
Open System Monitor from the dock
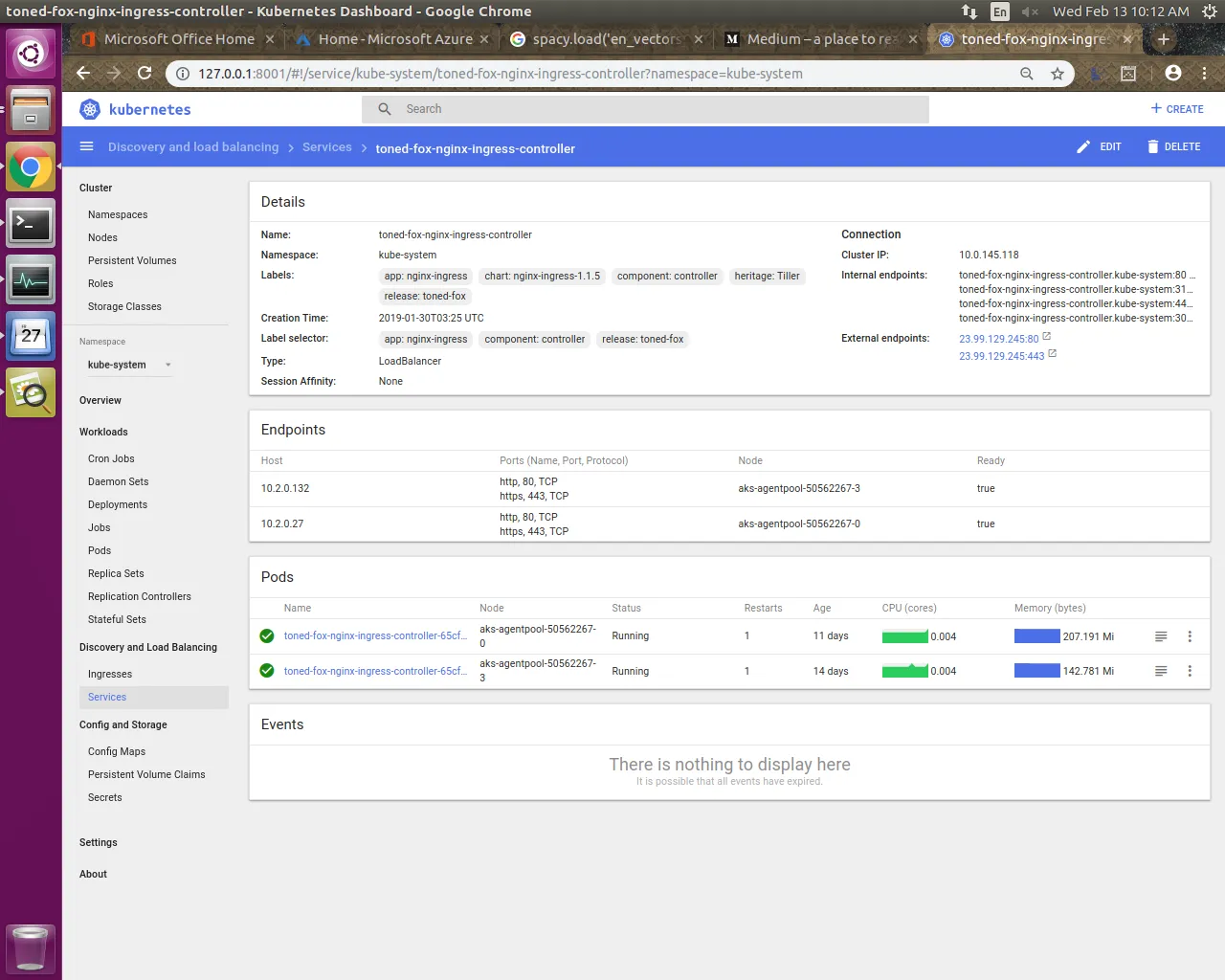tap(31, 280)
